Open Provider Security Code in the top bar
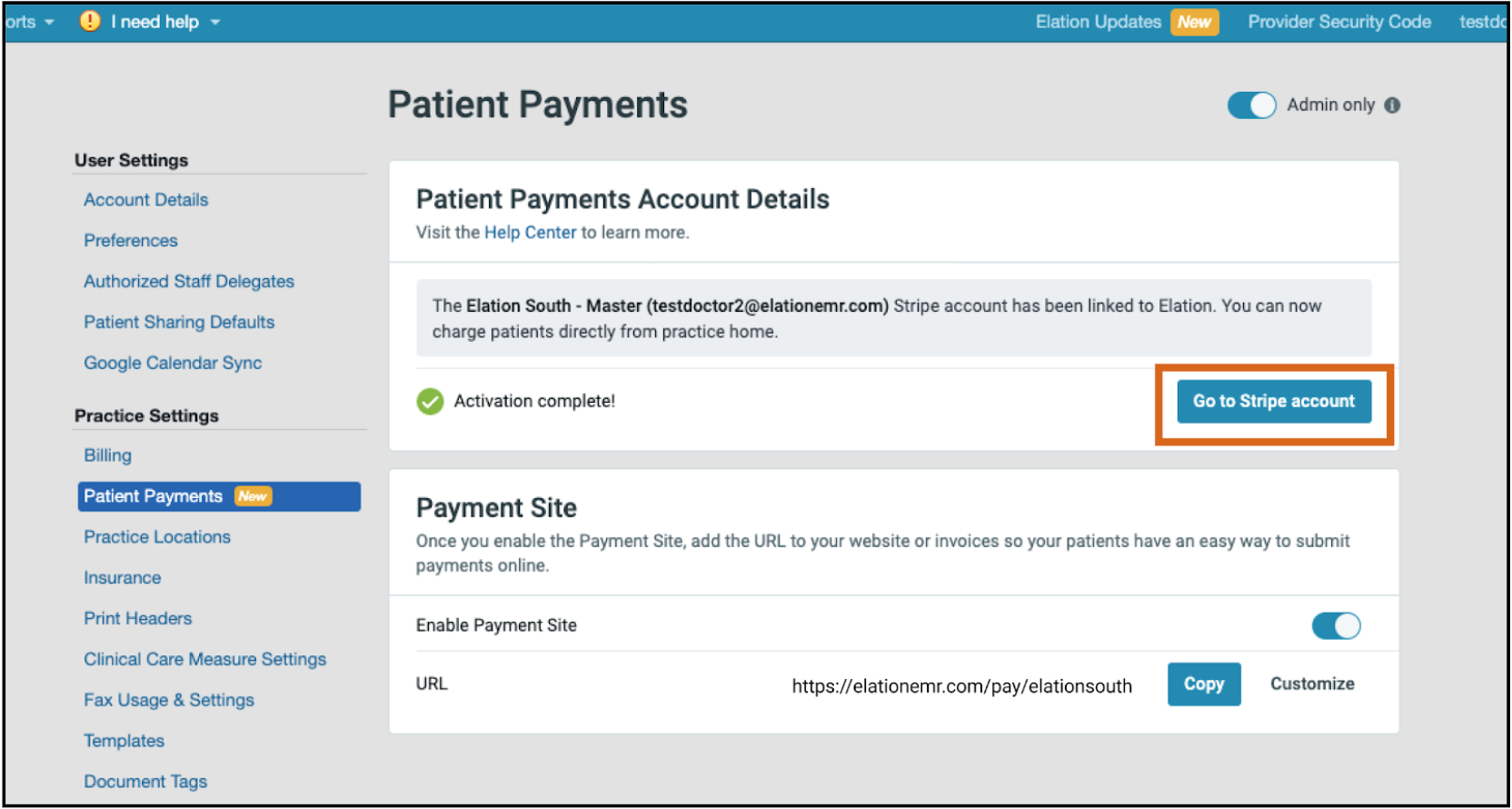1512x809 pixels. 1338,21
